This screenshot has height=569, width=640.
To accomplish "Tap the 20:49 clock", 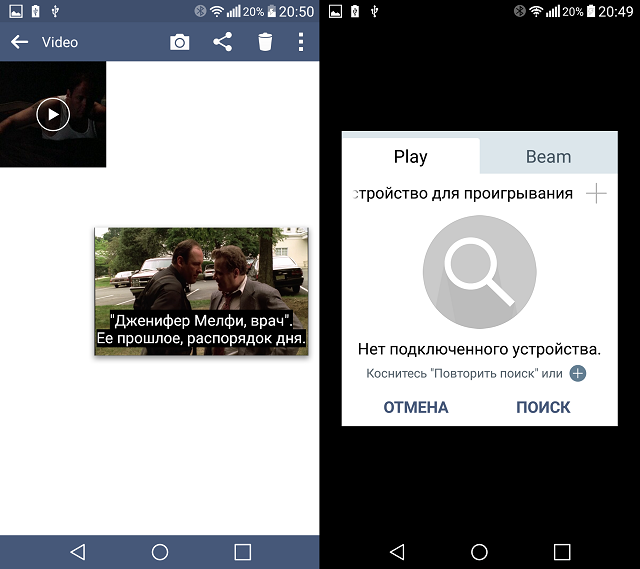I will point(616,11).
